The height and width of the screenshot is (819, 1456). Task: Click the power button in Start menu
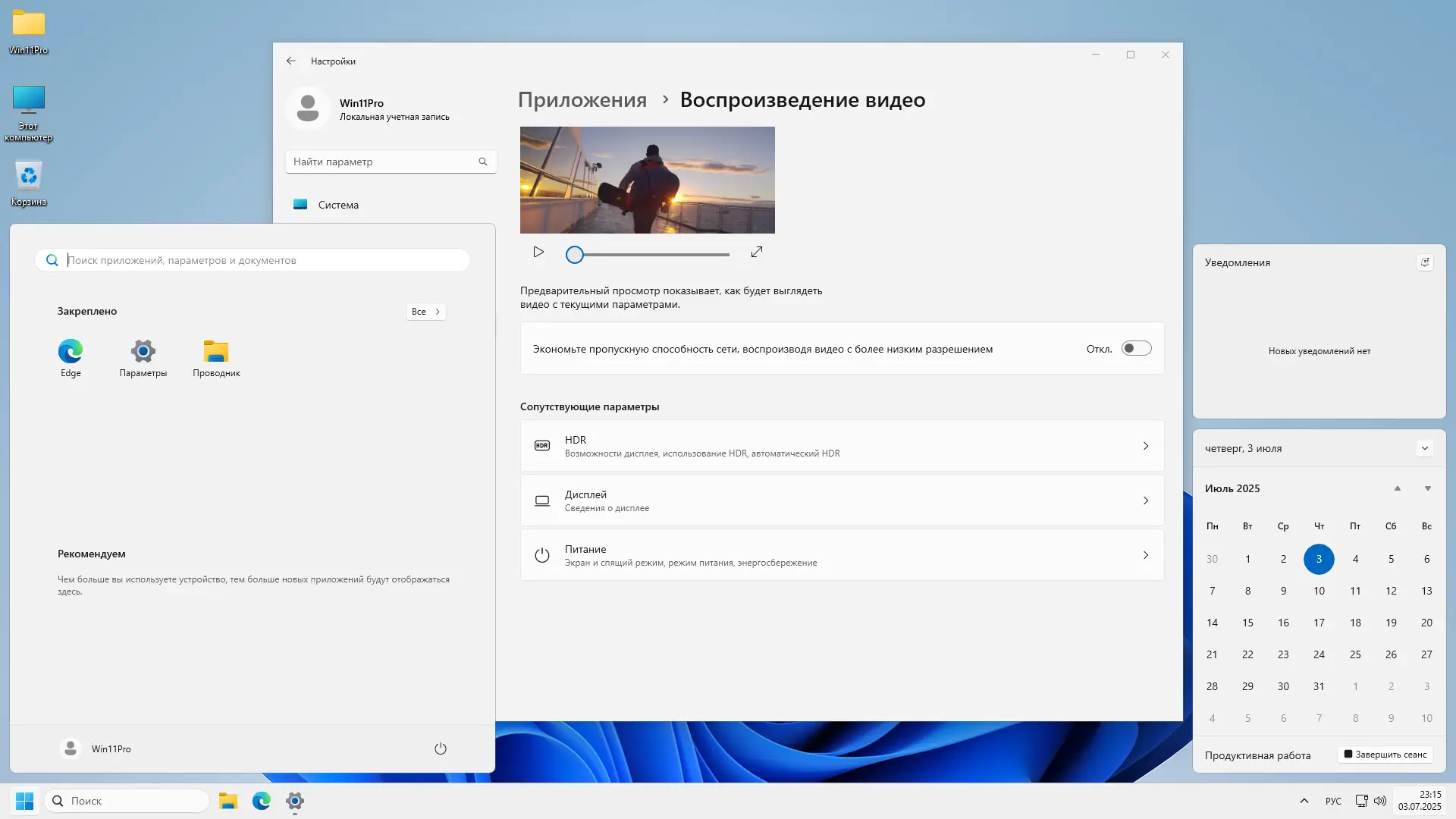click(440, 748)
